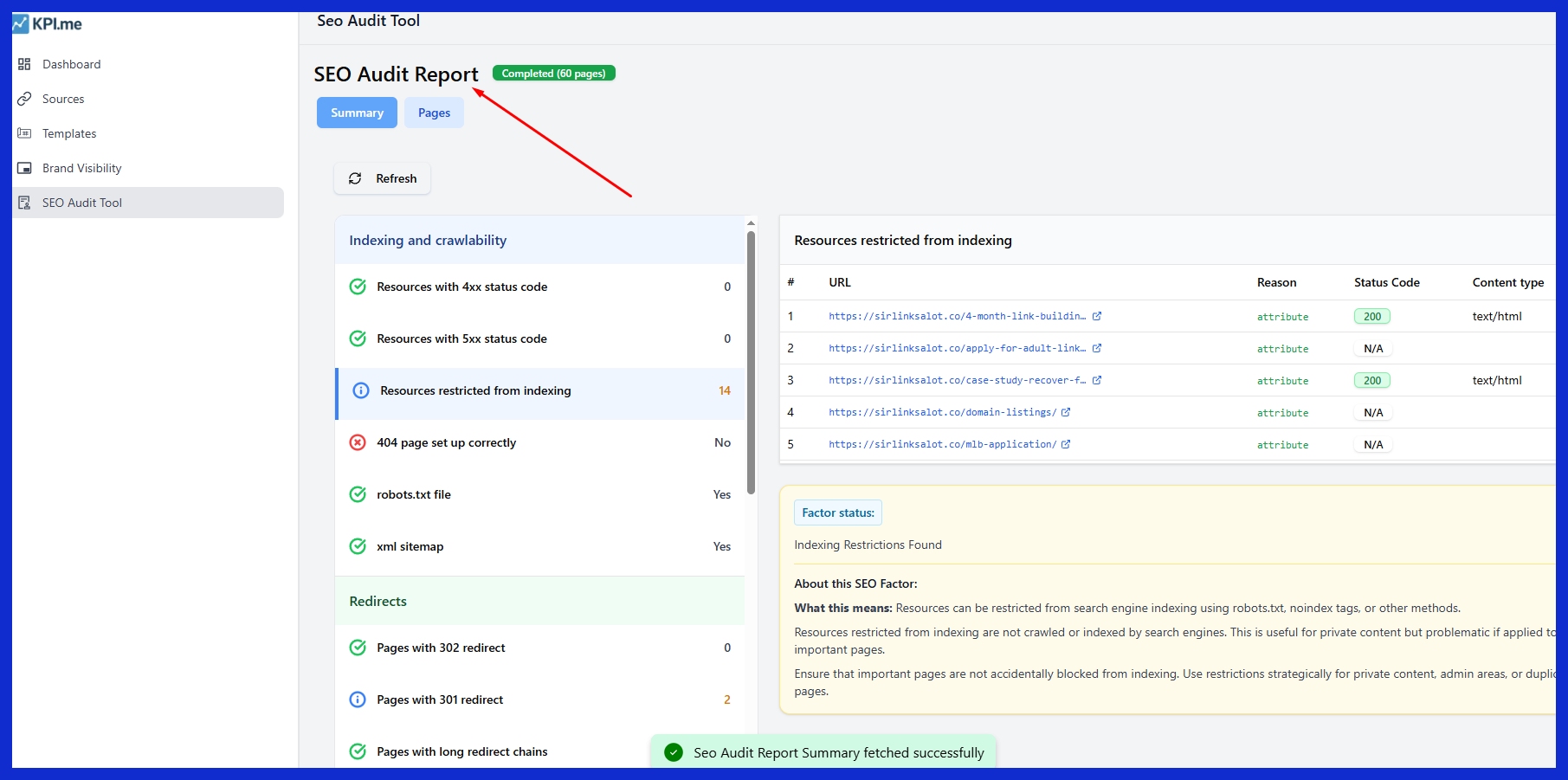Click the Completed 60 pages badge
The image size is (1568, 780).
[553, 73]
